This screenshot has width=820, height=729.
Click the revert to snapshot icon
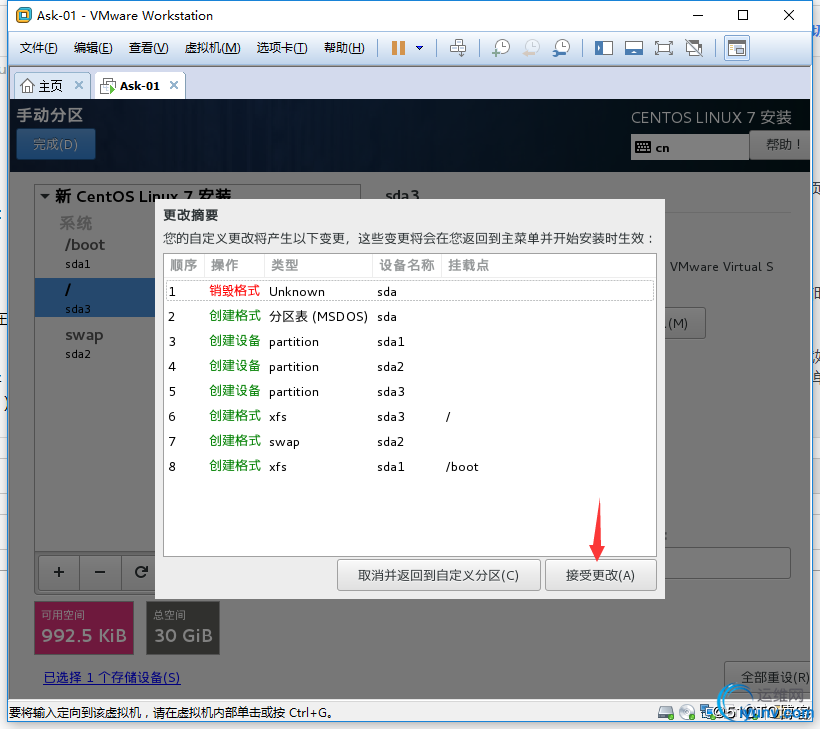(x=531, y=48)
